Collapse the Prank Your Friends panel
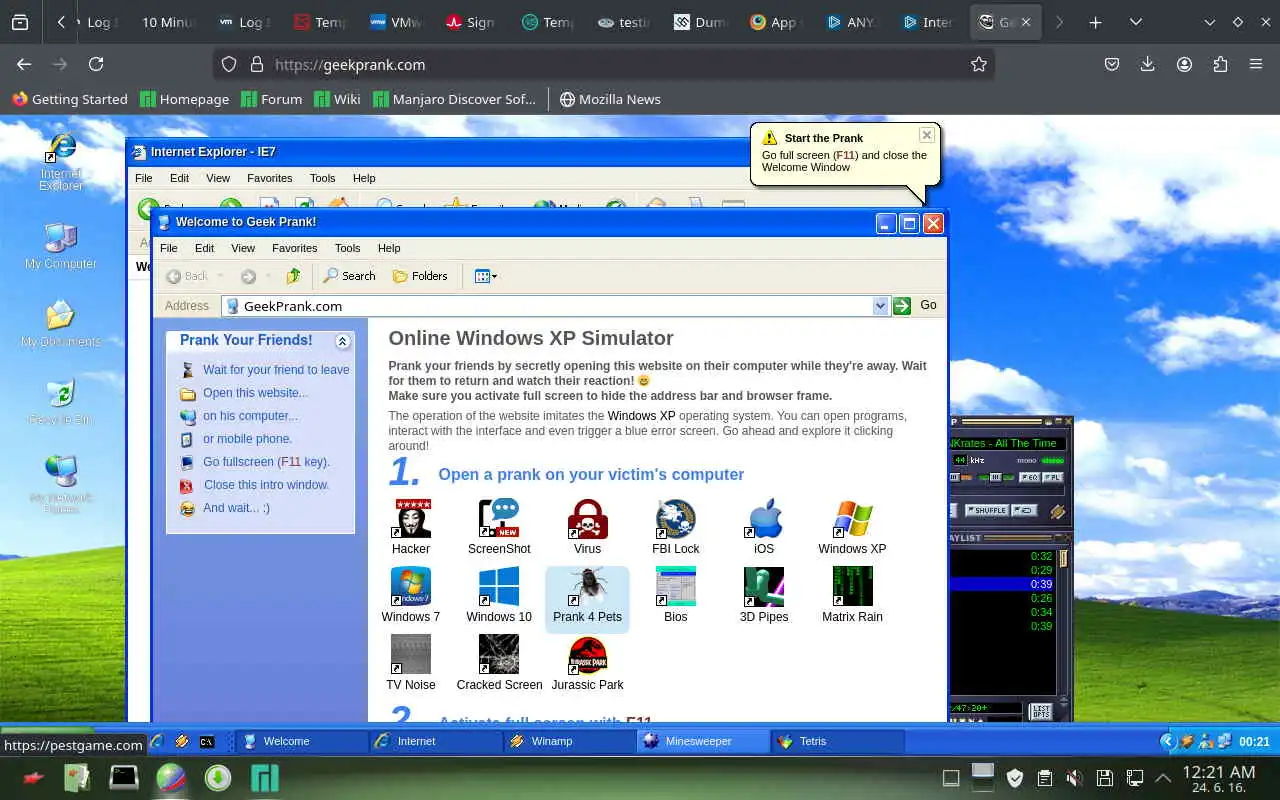The image size is (1280, 800). 343,341
